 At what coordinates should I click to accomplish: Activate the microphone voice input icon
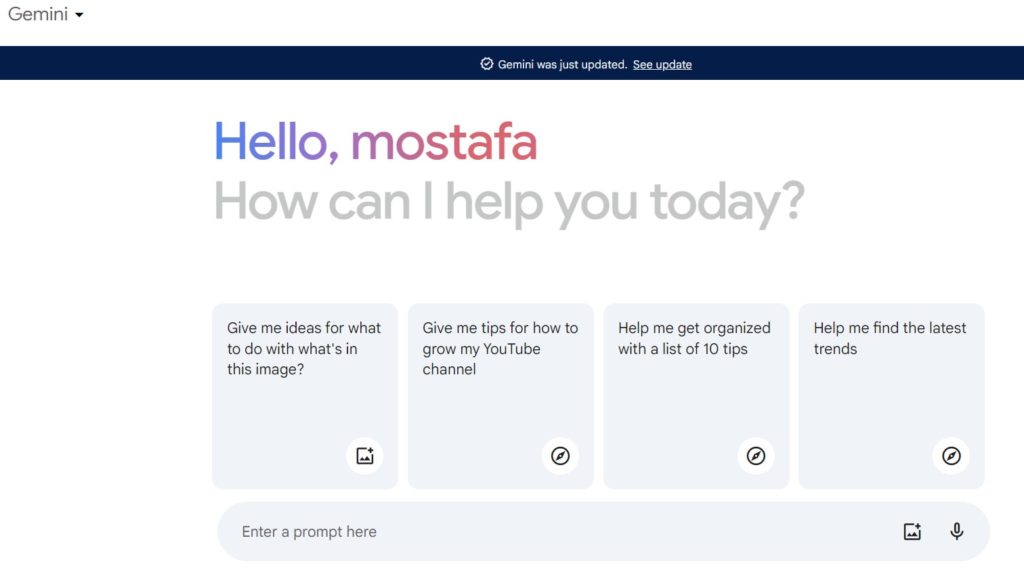pyautogui.click(x=957, y=532)
